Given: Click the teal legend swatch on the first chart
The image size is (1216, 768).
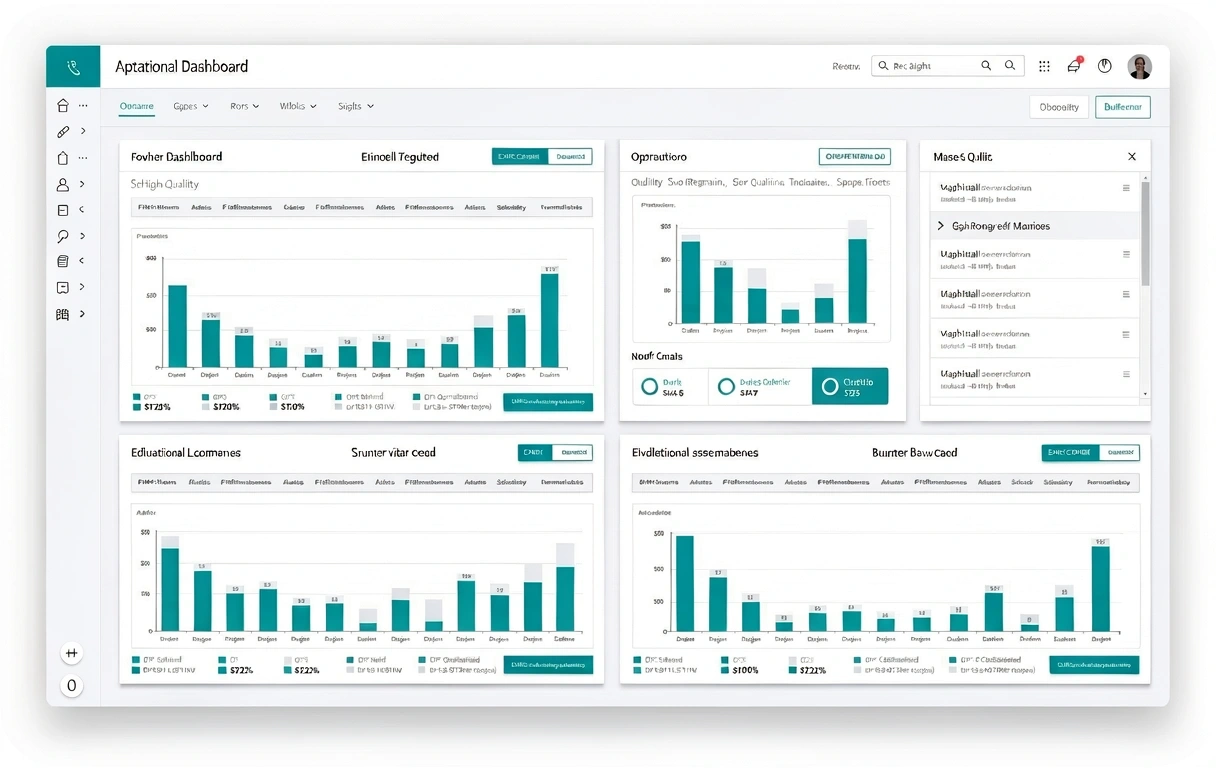Looking at the screenshot, I should (134, 397).
